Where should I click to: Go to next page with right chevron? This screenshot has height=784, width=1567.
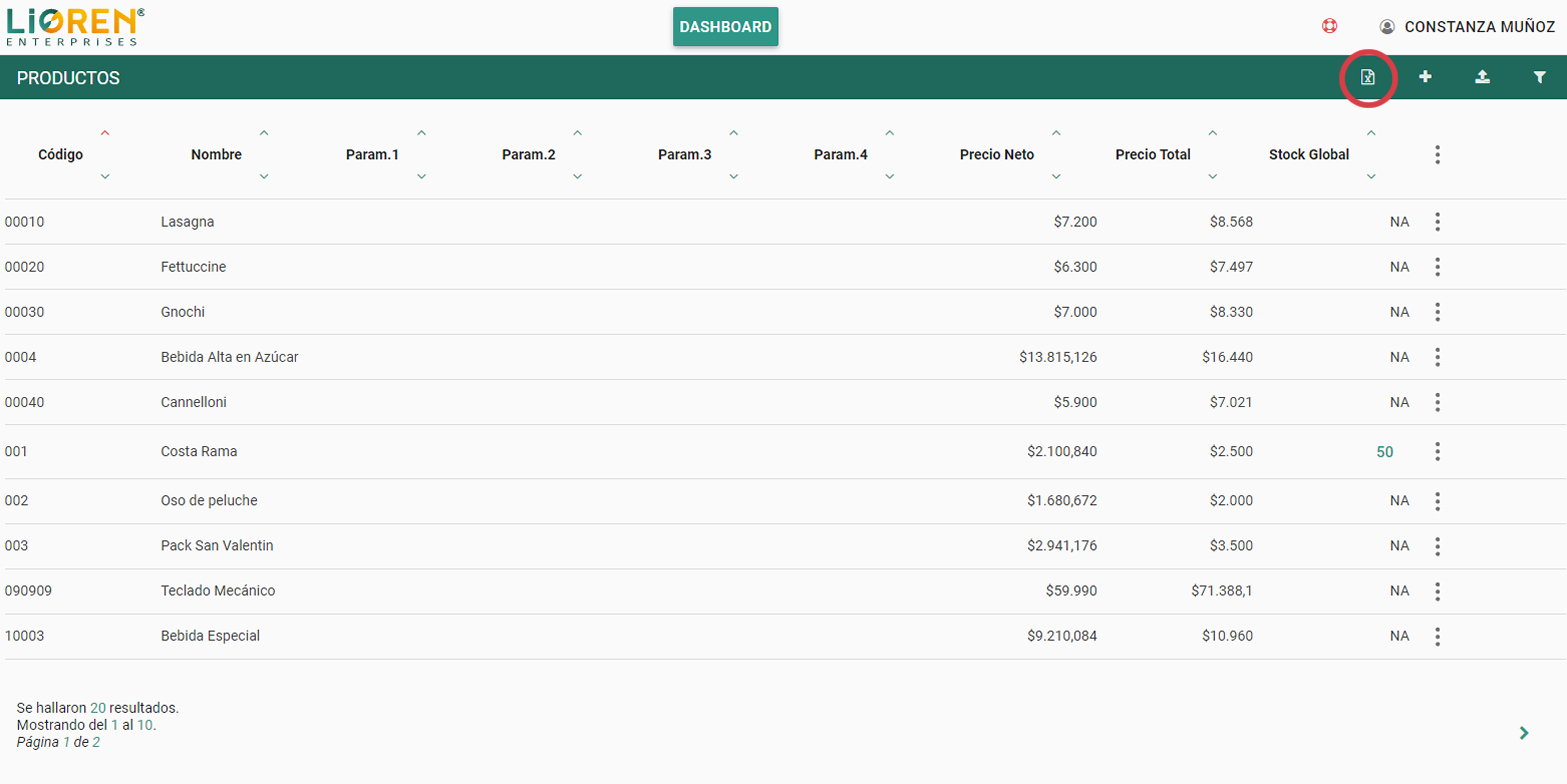1524,733
